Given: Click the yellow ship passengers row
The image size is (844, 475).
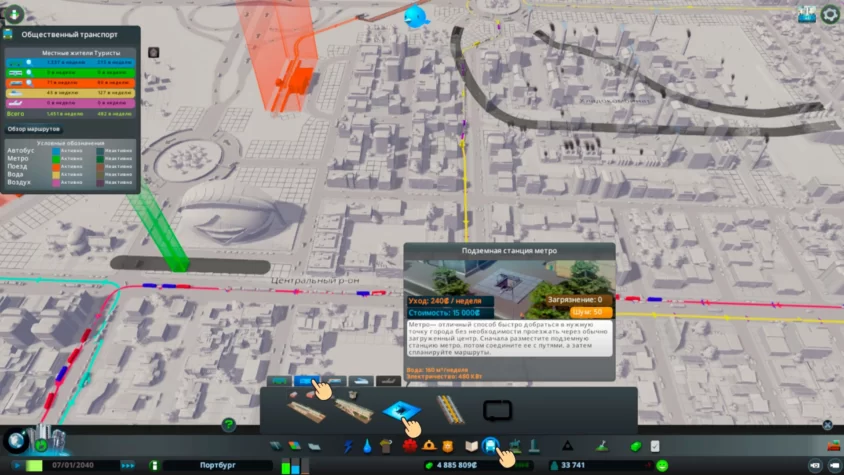Looking at the screenshot, I should 70,93.
